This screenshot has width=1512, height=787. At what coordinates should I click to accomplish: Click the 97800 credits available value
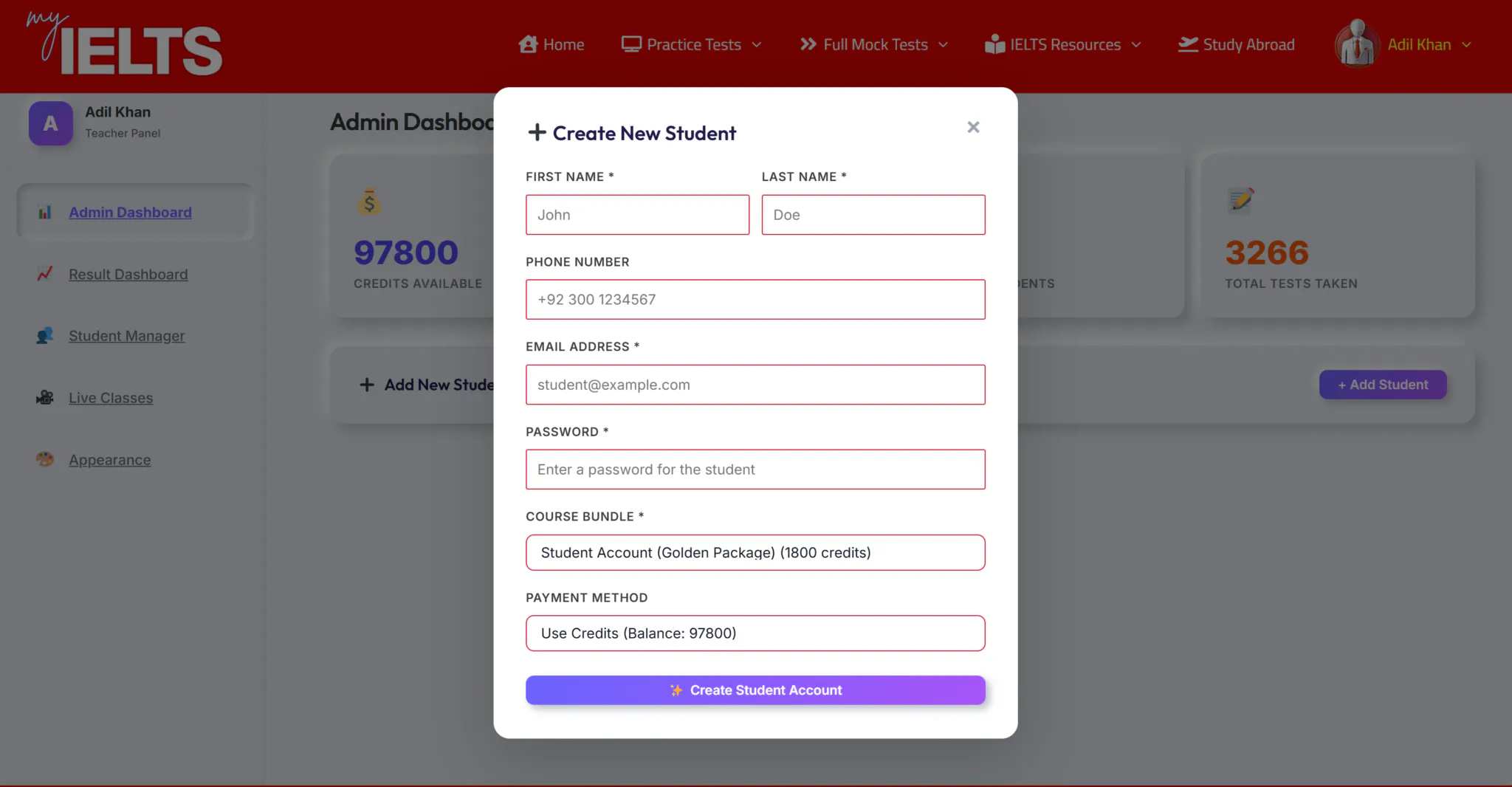[x=406, y=252]
